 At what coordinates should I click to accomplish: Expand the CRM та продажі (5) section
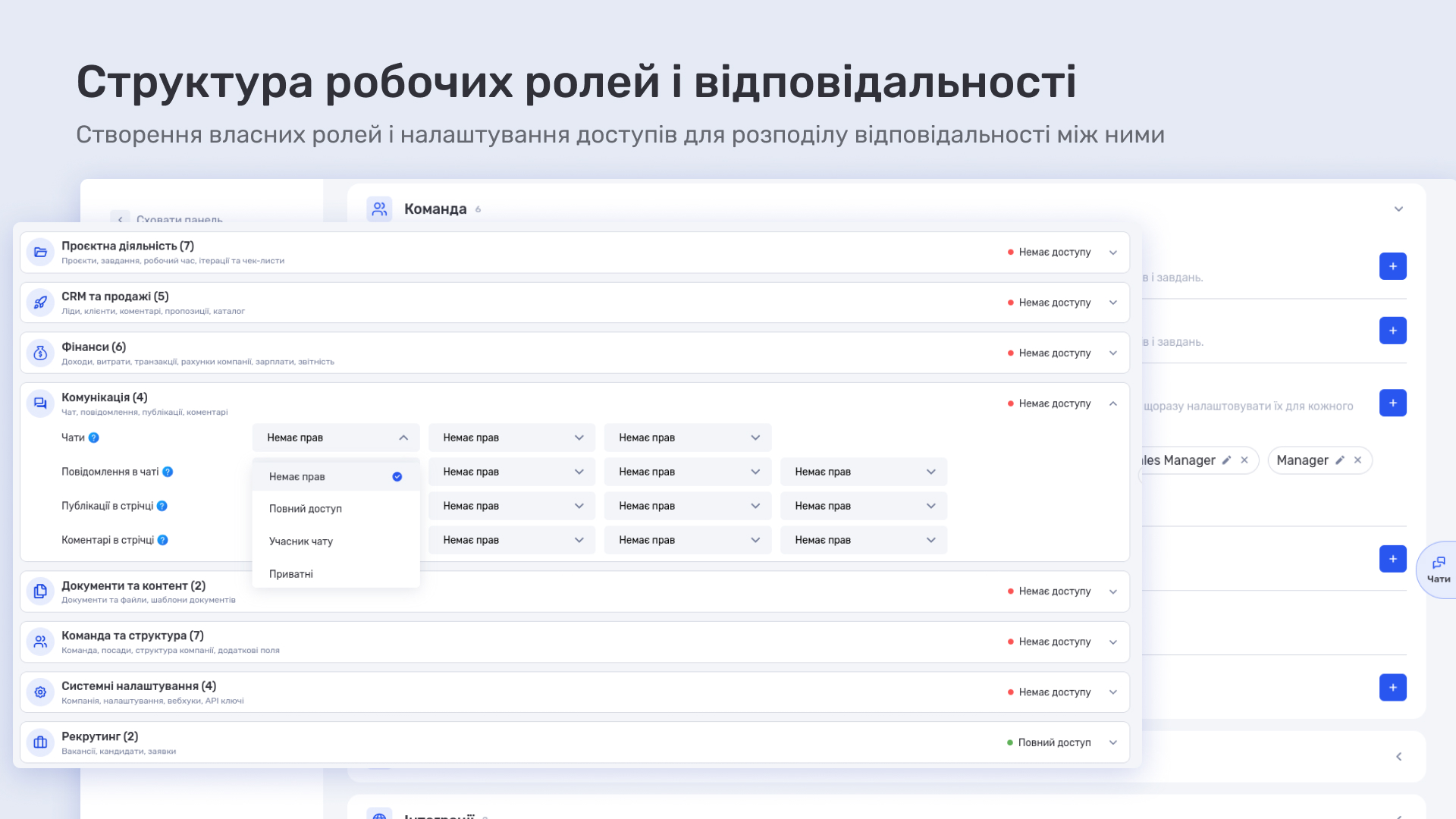click(x=1112, y=303)
